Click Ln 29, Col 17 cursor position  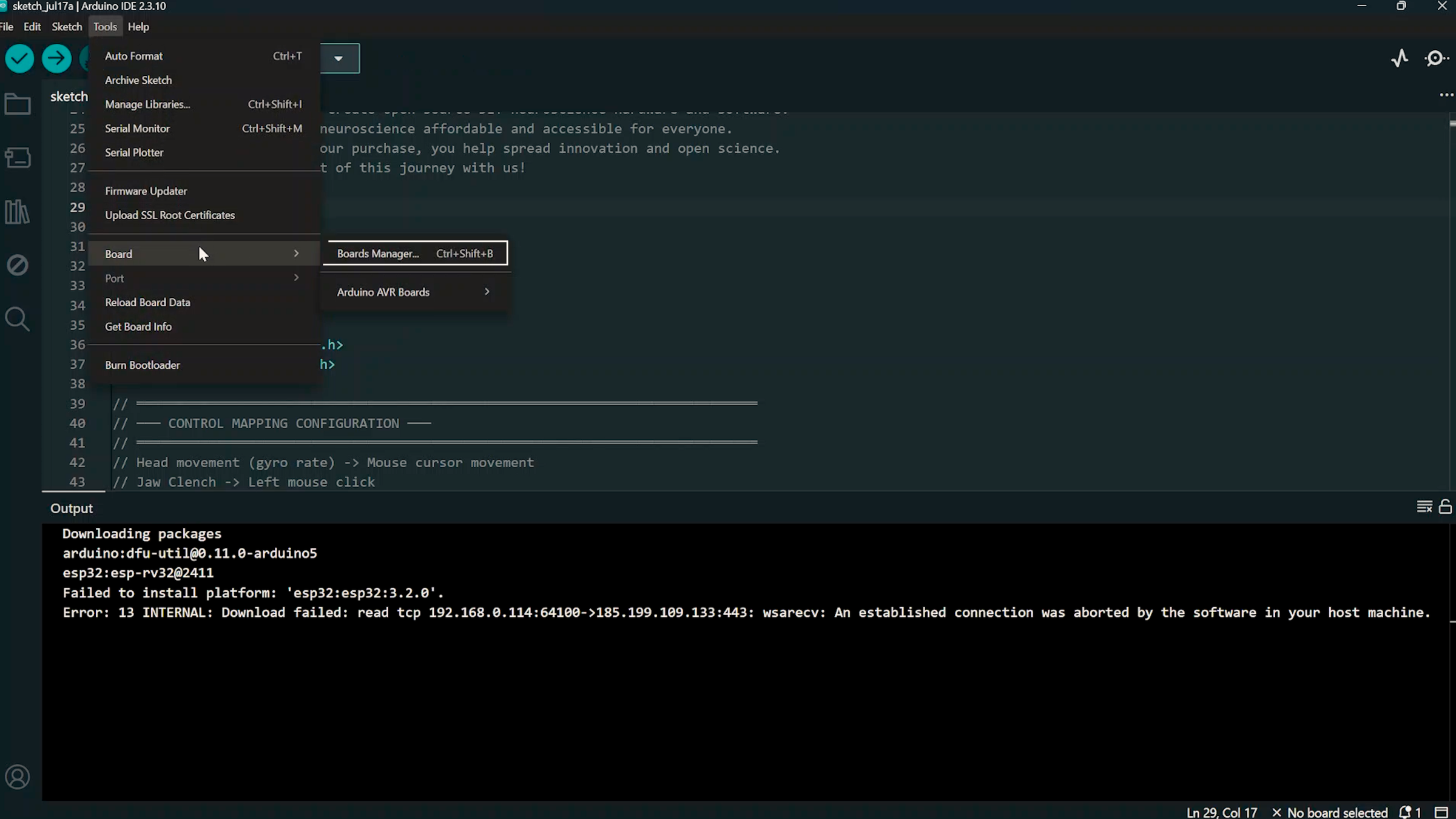click(x=1222, y=812)
